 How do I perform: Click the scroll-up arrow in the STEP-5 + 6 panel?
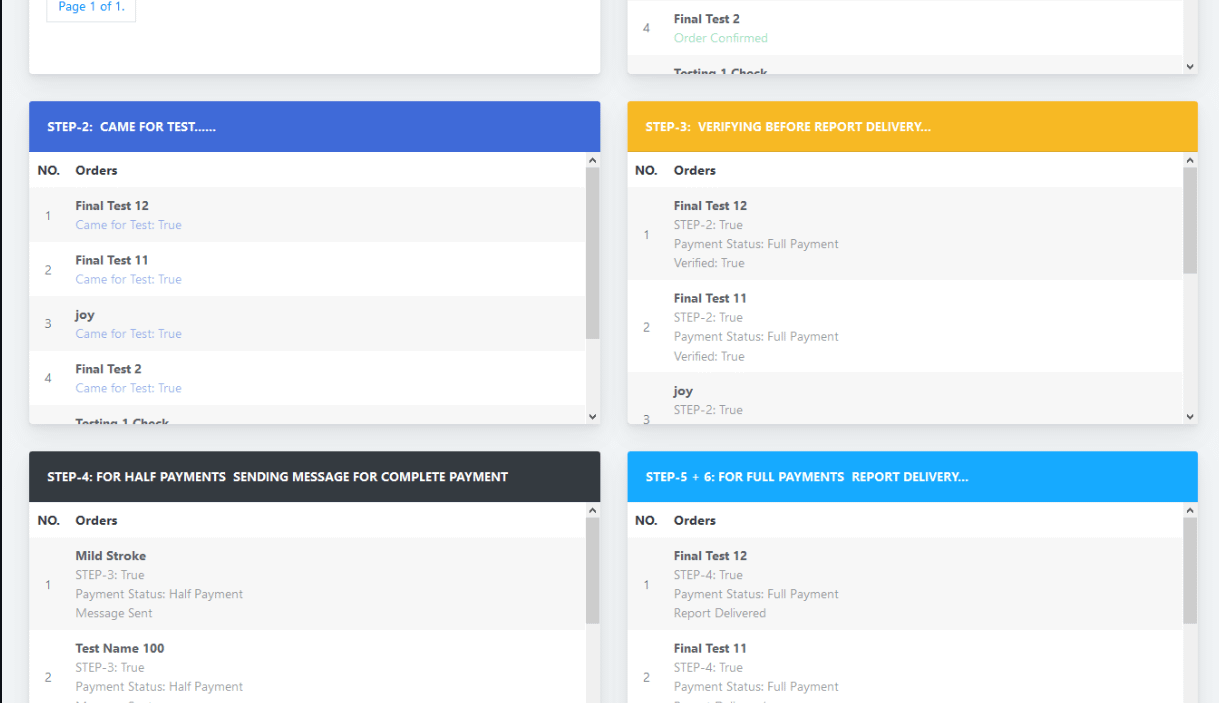[1190, 510]
